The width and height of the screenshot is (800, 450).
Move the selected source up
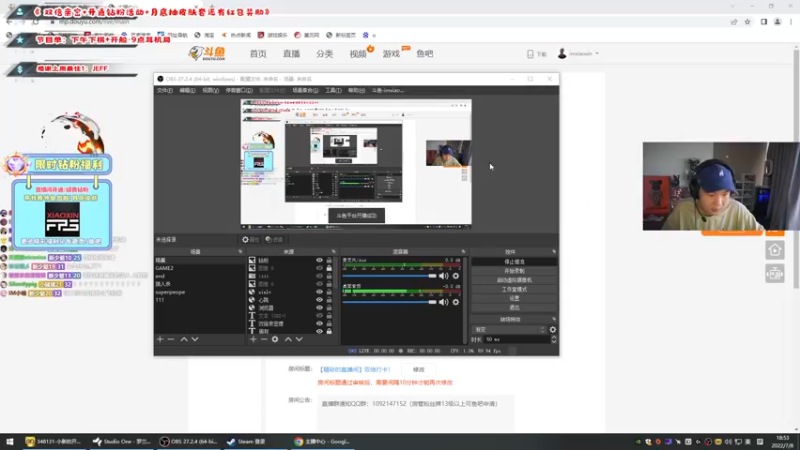tap(288, 339)
